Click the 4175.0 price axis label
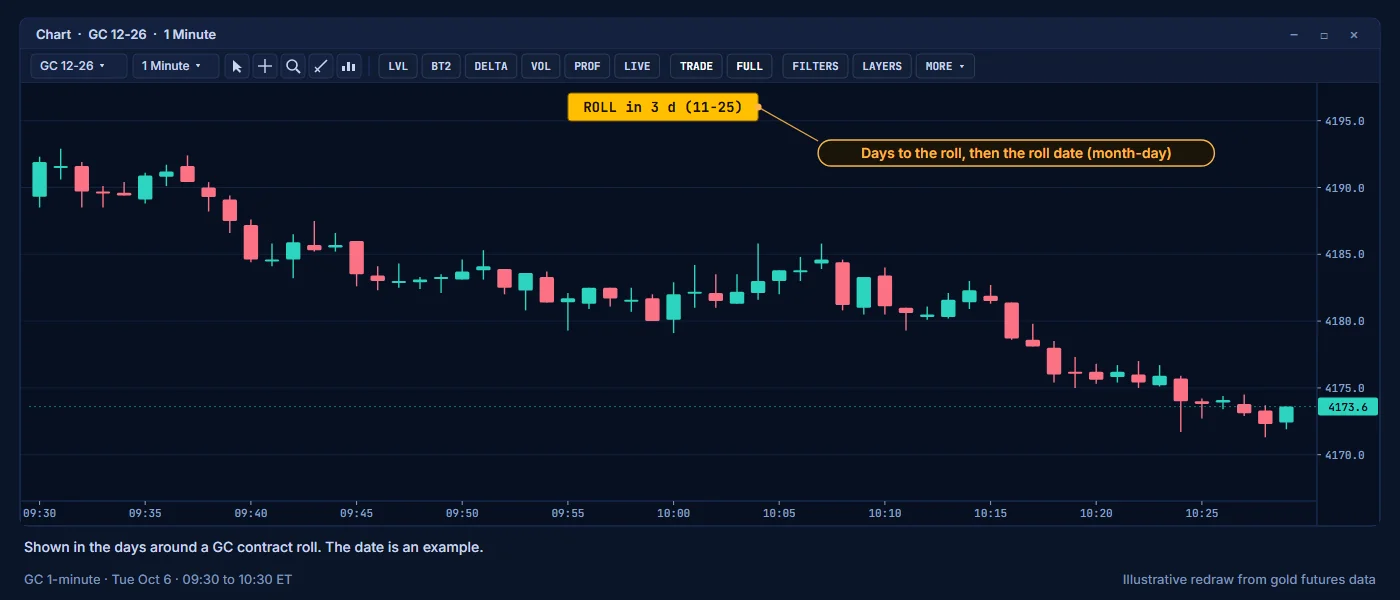The image size is (1400, 600). click(1345, 388)
